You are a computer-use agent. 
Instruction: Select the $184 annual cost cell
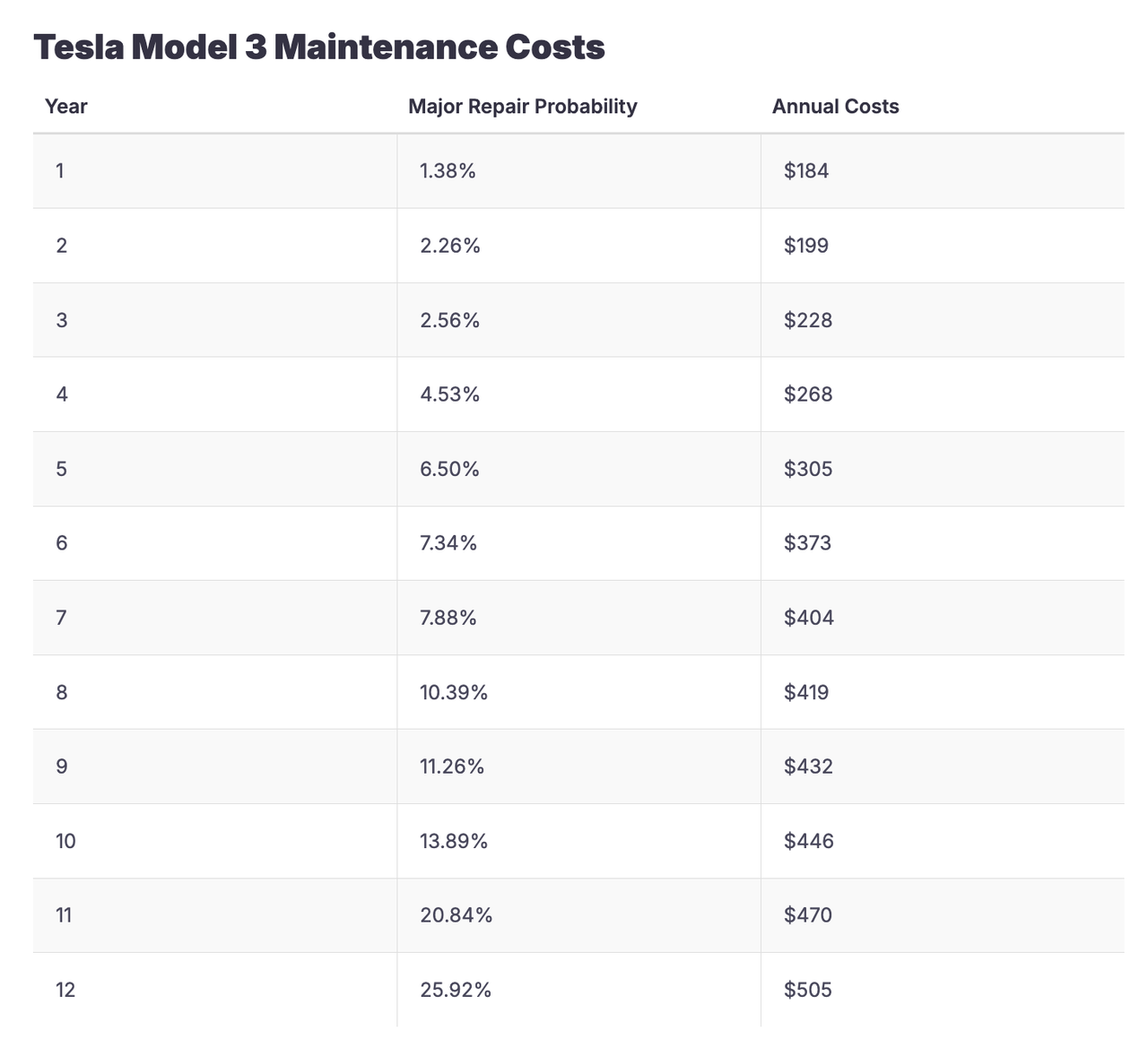click(x=806, y=171)
